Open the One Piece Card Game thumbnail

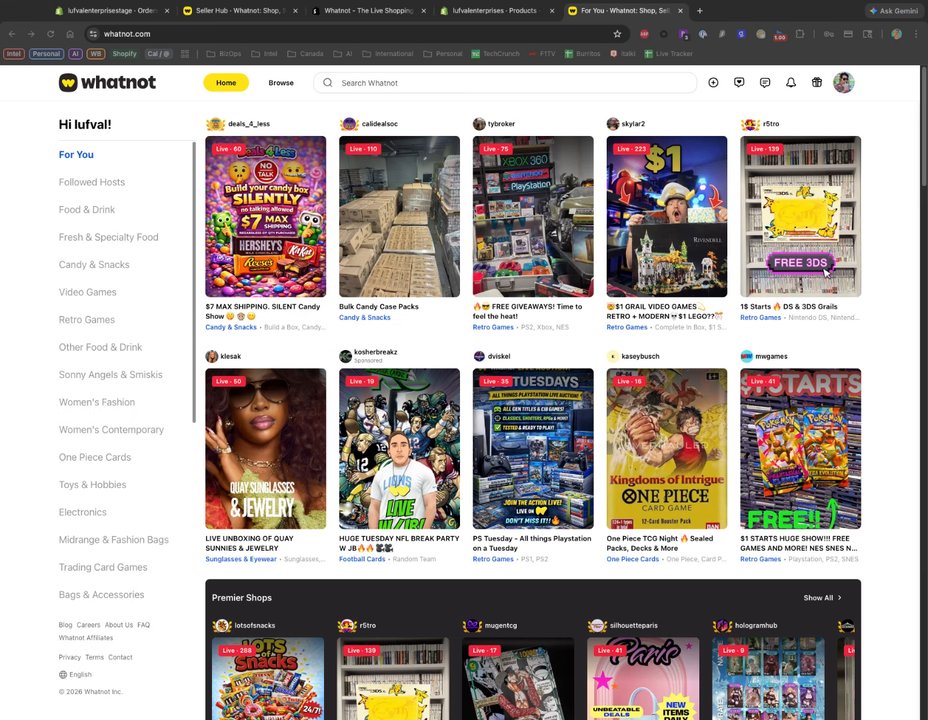click(667, 448)
